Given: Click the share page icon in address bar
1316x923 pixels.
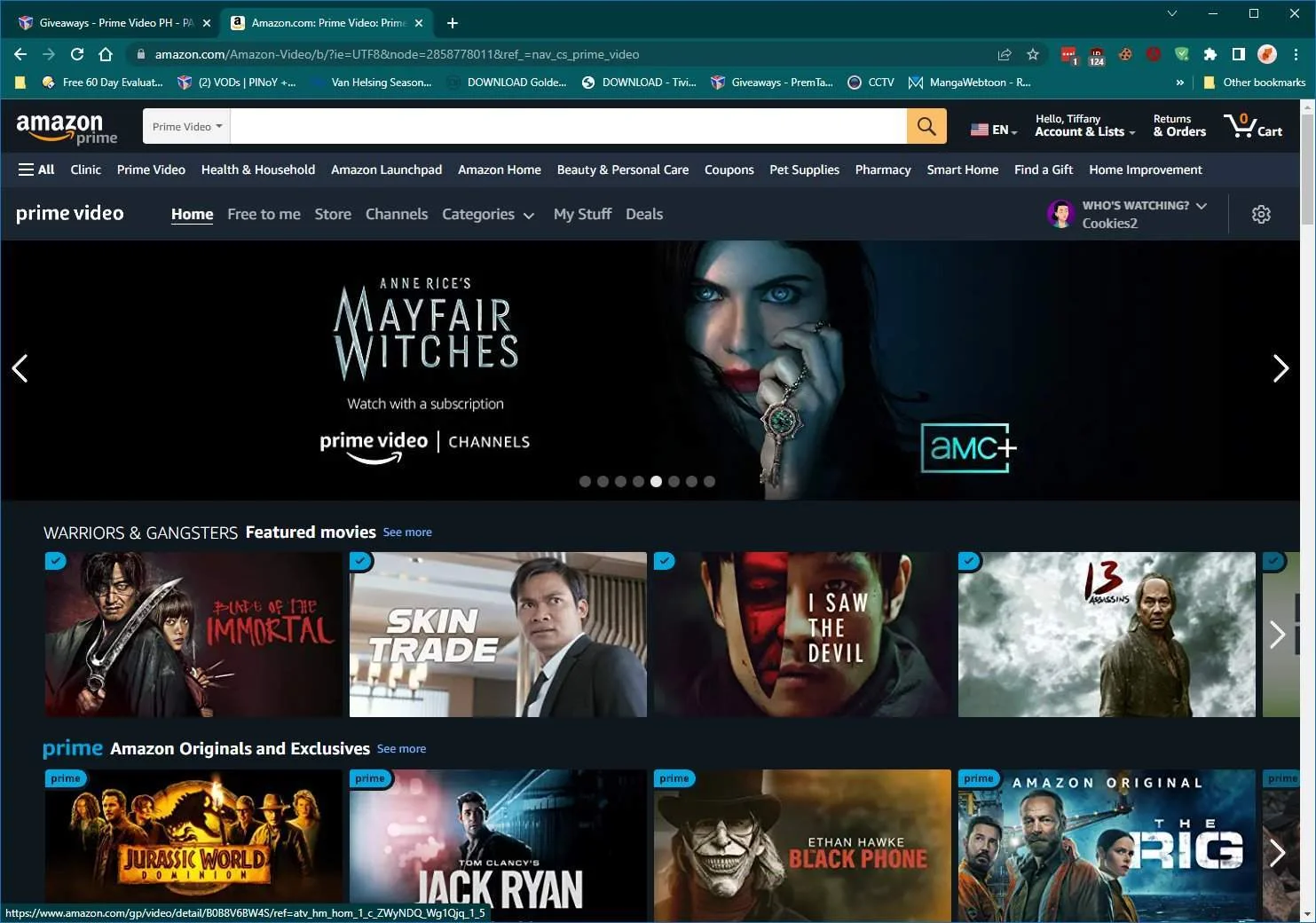Looking at the screenshot, I should pyautogui.click(x=1005, y=54).
